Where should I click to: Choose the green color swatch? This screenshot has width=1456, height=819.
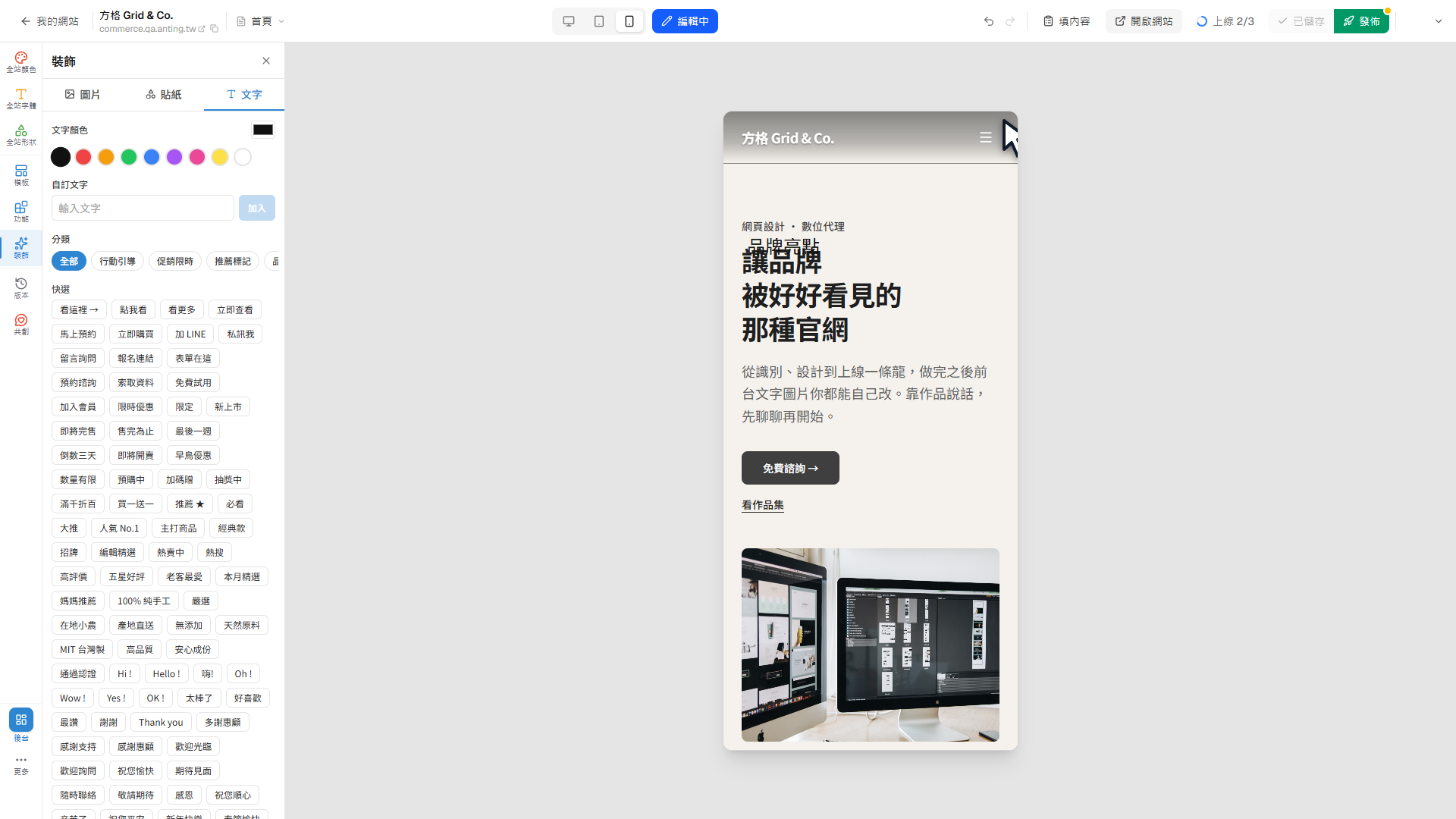[129, 157]
